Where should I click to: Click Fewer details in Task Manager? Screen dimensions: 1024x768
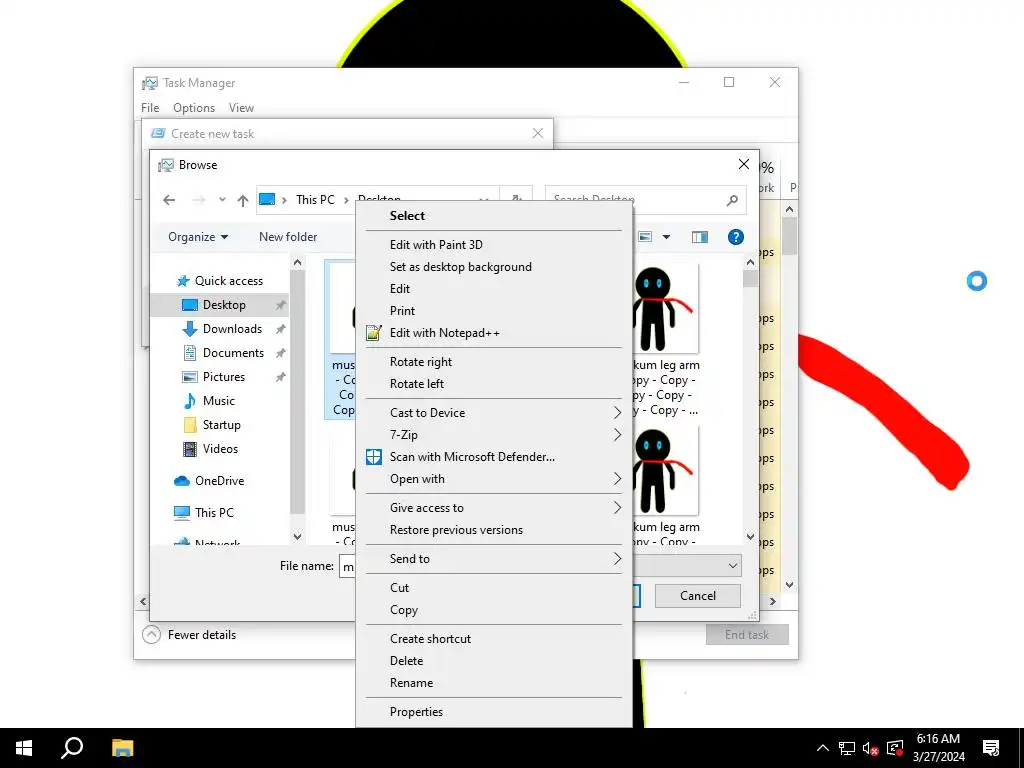tap(189, 635)
